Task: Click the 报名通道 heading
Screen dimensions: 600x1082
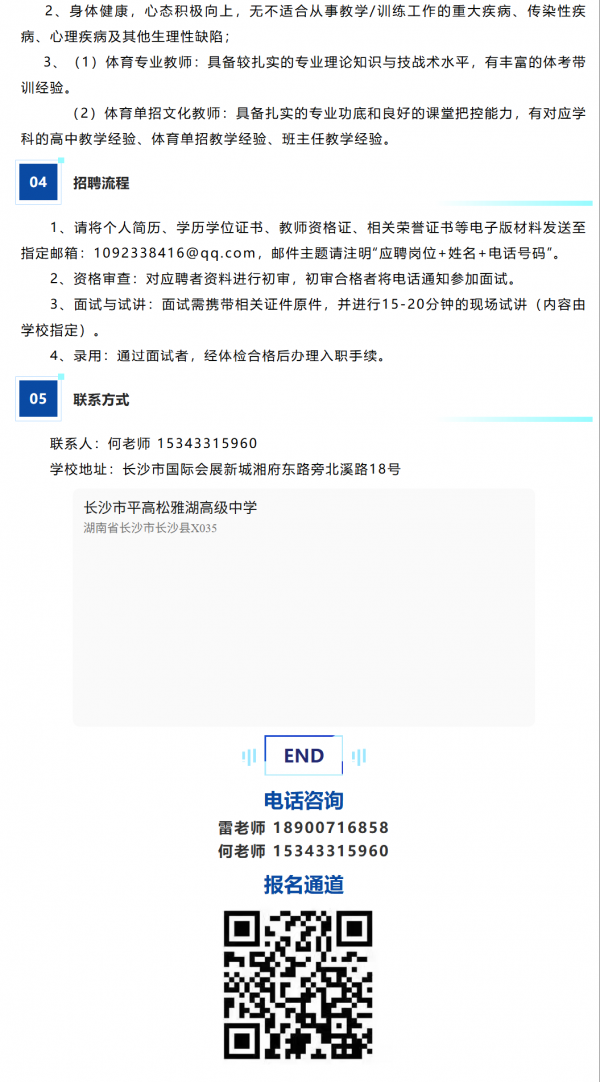Action: [304, 884]
